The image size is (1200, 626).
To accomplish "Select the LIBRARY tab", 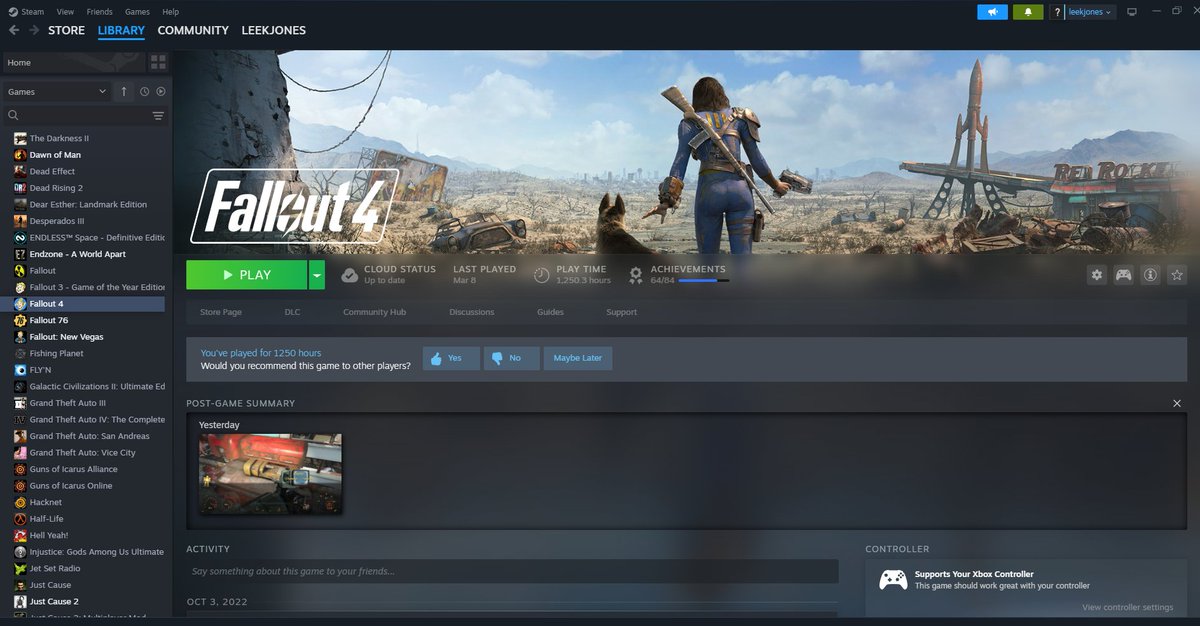I will tap(121, 30).
